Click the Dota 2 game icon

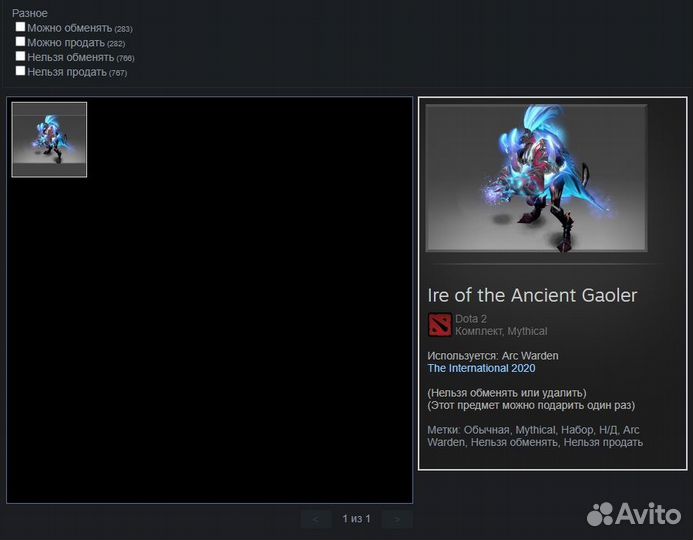pyautogui.click(x=439, y=325)
